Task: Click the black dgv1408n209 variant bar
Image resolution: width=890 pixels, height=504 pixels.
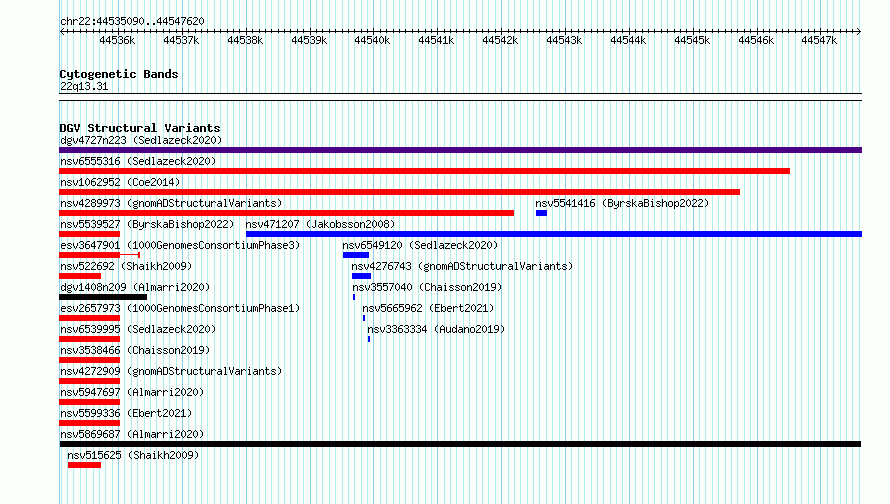Action: 103,297
